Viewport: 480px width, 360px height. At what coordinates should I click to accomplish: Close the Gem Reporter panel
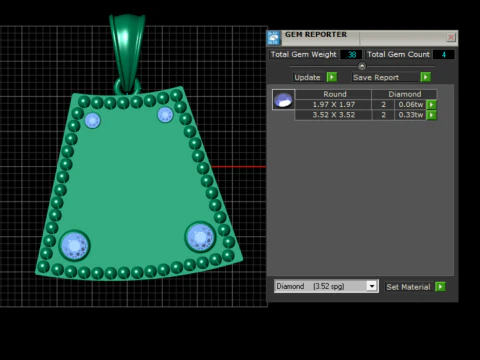[451, 37]
